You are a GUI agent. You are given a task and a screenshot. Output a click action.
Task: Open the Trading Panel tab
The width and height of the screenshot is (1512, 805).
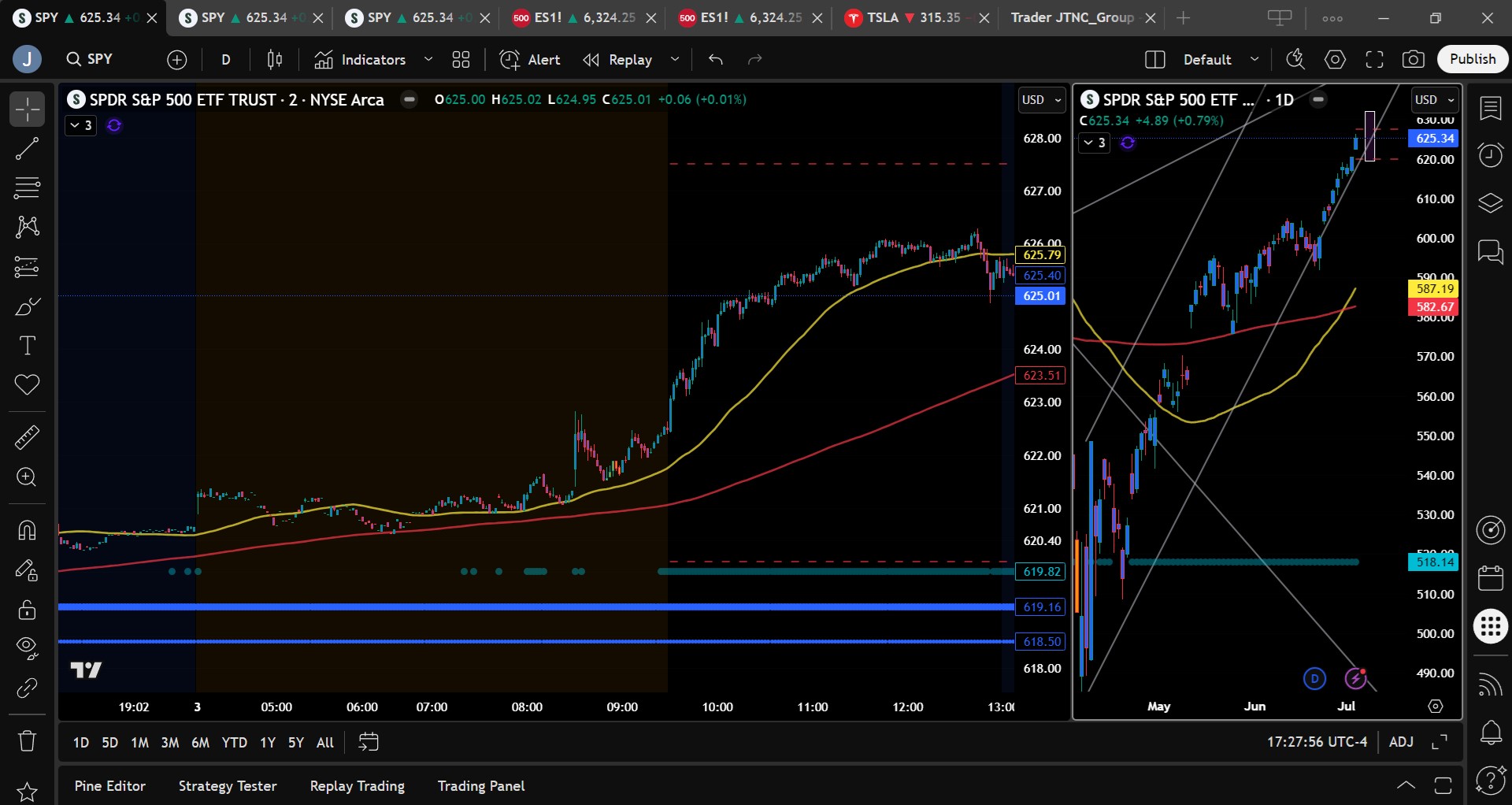(481, 786)
